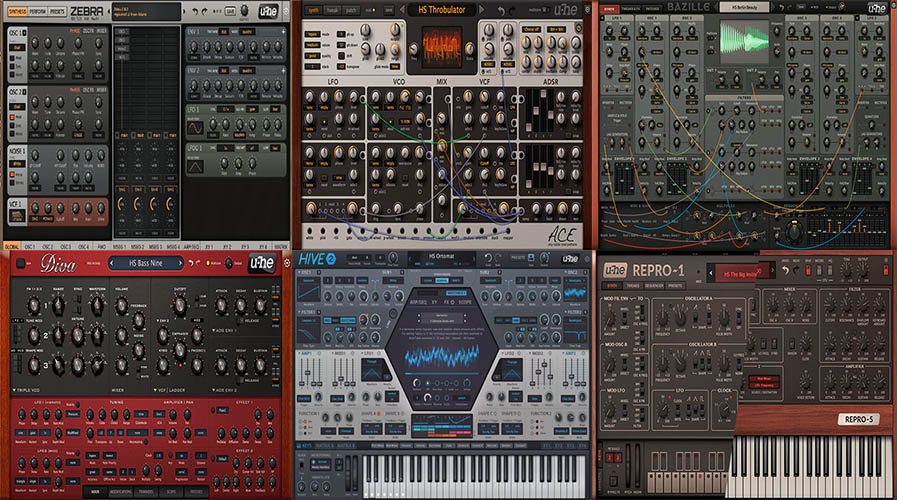Open the gear settings in Zebra's header
This screenshot has width=897, height=500.
pyautogui.click(x=285, y=11)
